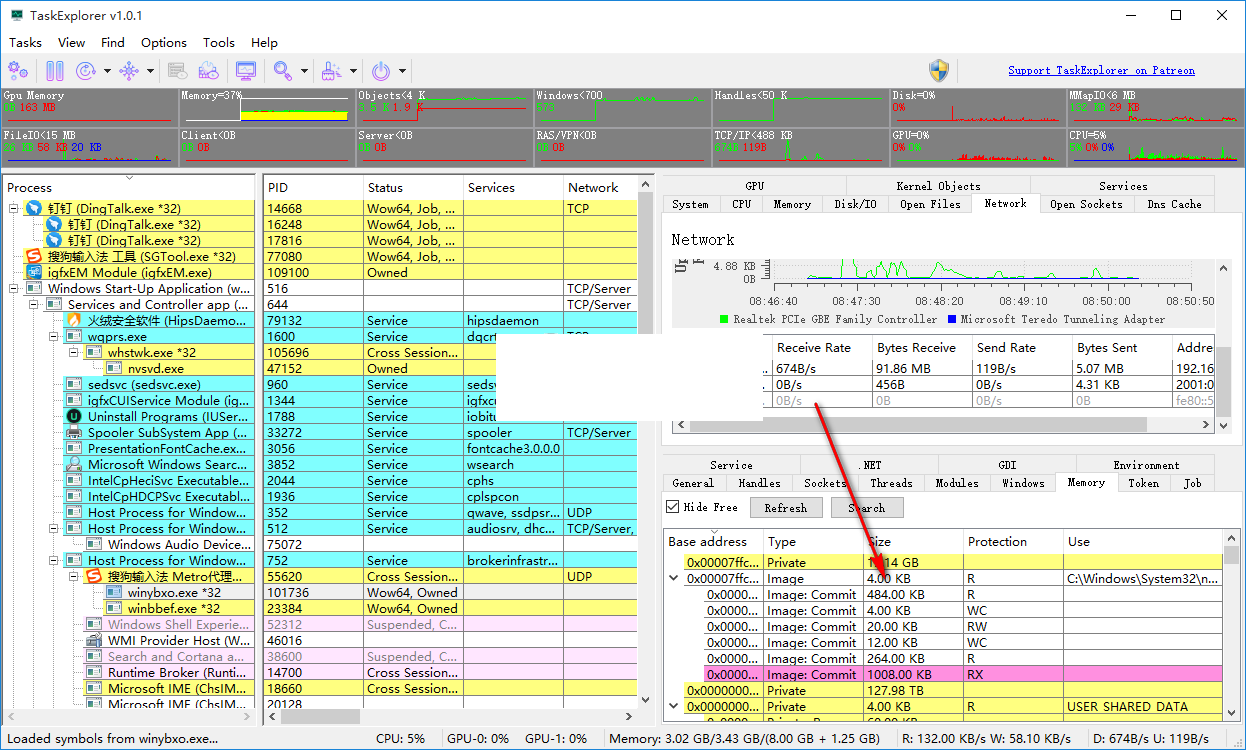Image resolution: width=1246 pixels, height=750 pixels.
Task: Open dropdown arrow next to power icon
Action: [403, 71]
